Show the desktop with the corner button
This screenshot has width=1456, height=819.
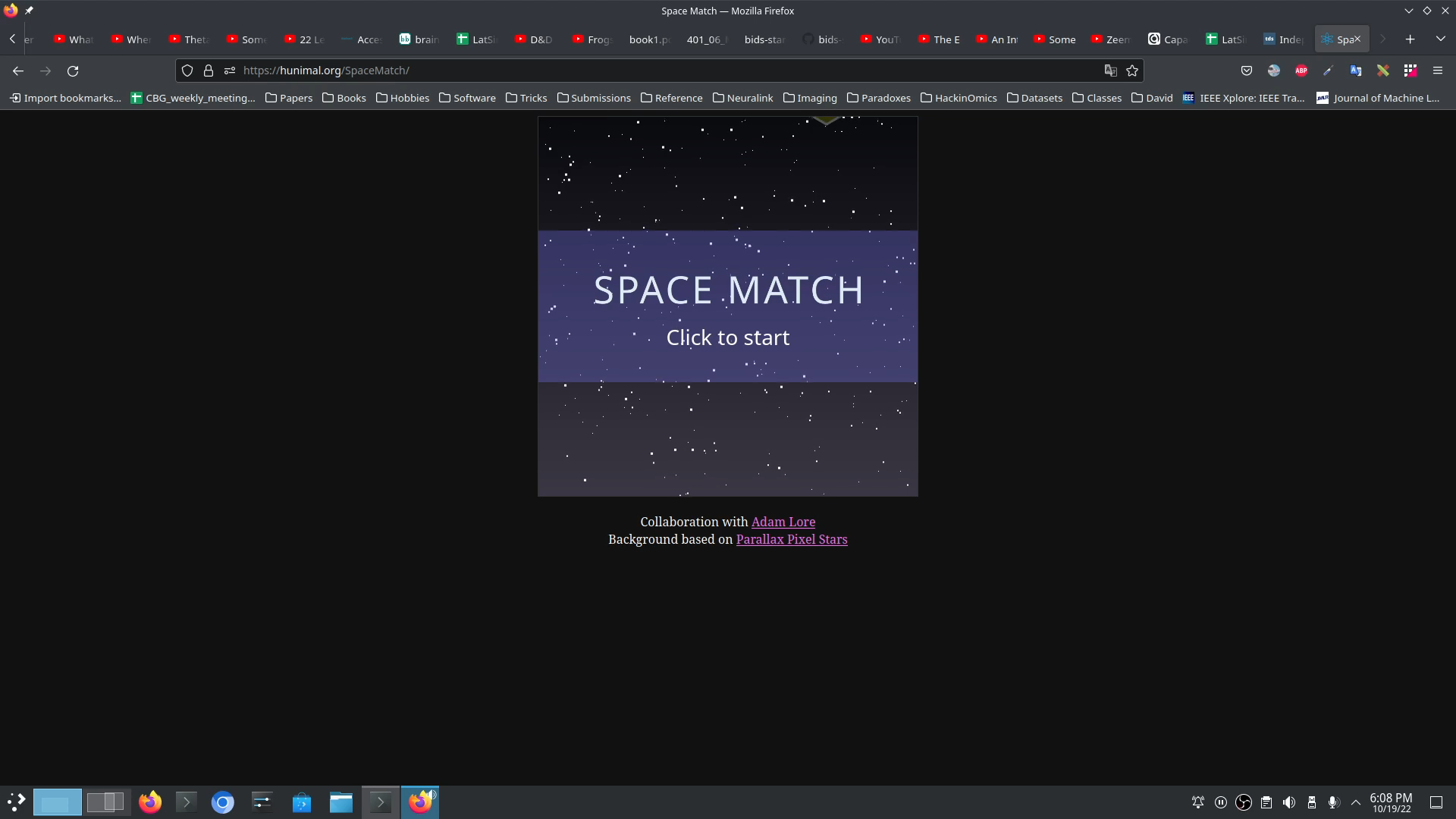[x=1436, y=802]
